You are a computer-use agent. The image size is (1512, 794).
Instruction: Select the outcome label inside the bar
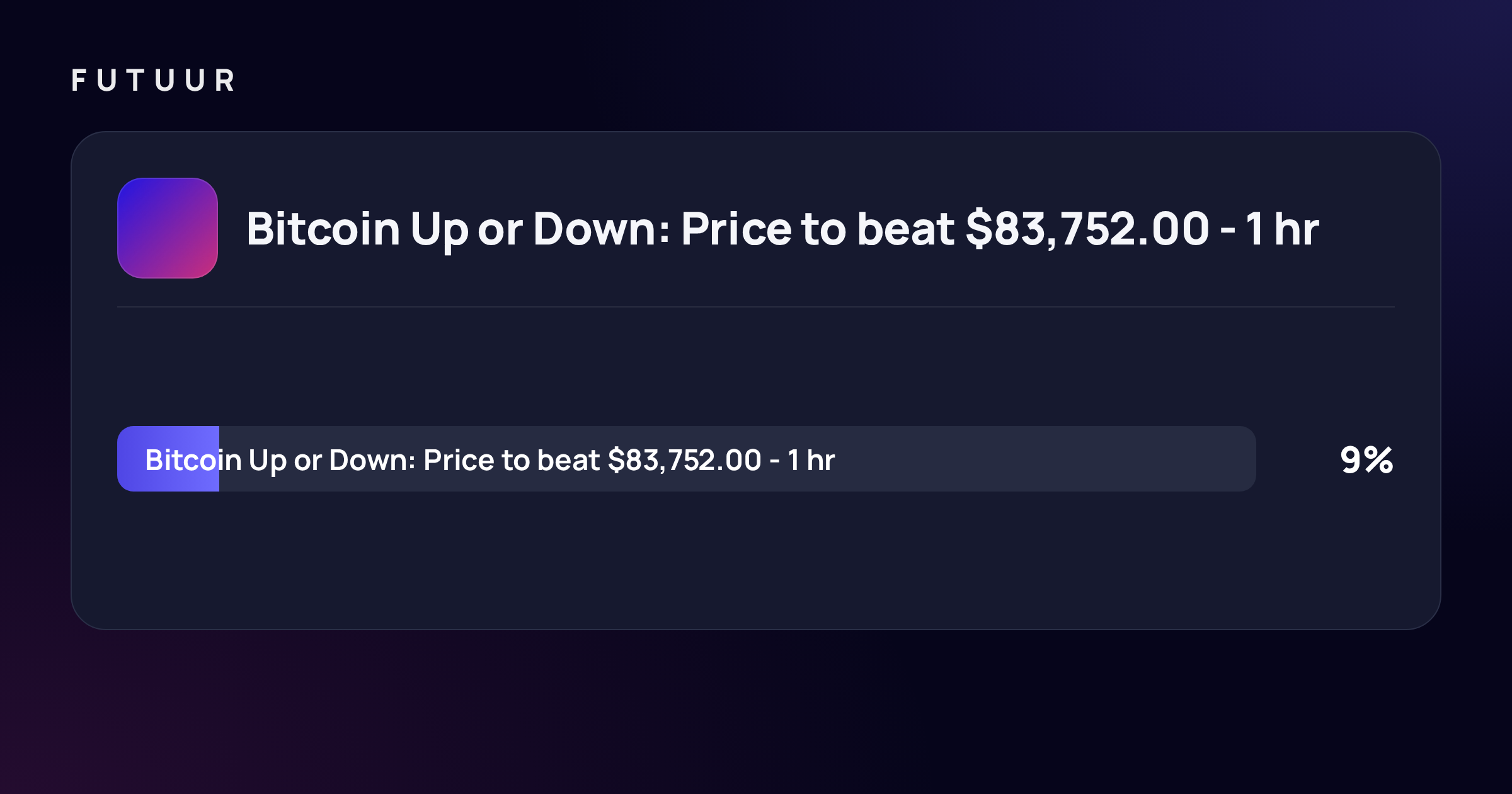(490, 461)
